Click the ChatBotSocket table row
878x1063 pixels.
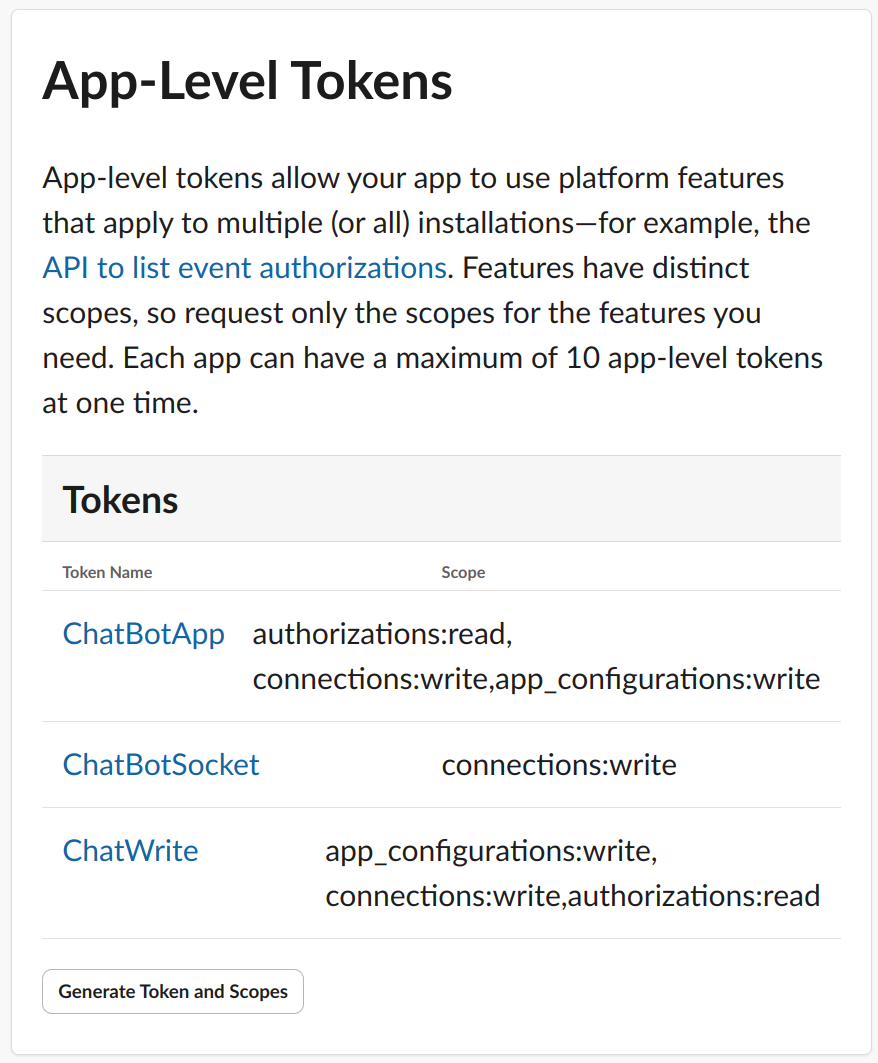pyautogui.click(x=441, y=765)
